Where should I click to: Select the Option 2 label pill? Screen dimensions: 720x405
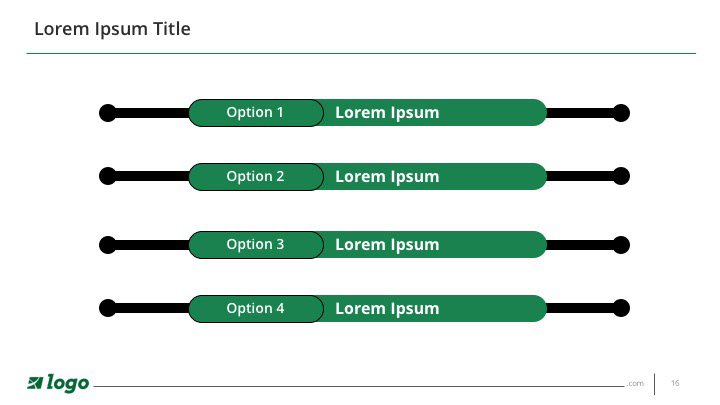(x=256, y=177)
